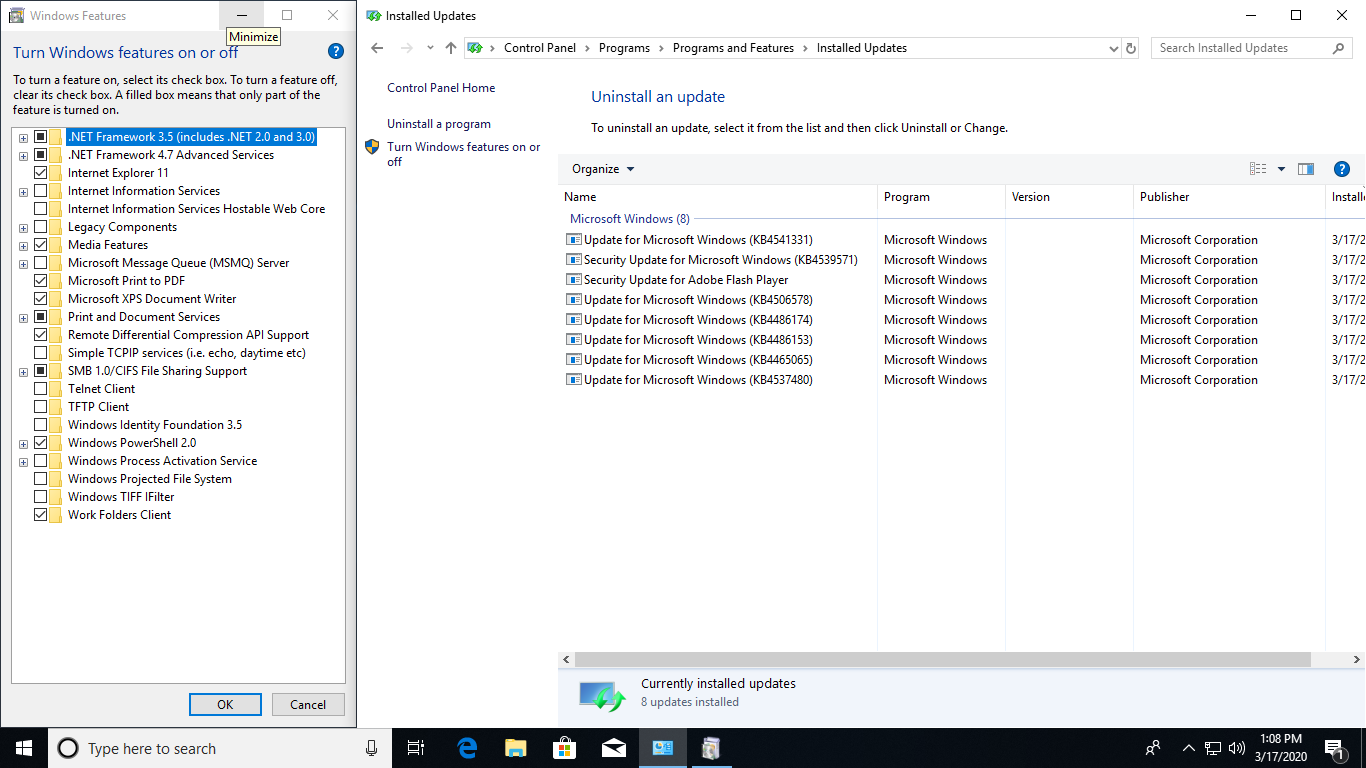Open the People icon in system tray
This screenshot has height=768, width=1366.
click(x=1153, y=748)
